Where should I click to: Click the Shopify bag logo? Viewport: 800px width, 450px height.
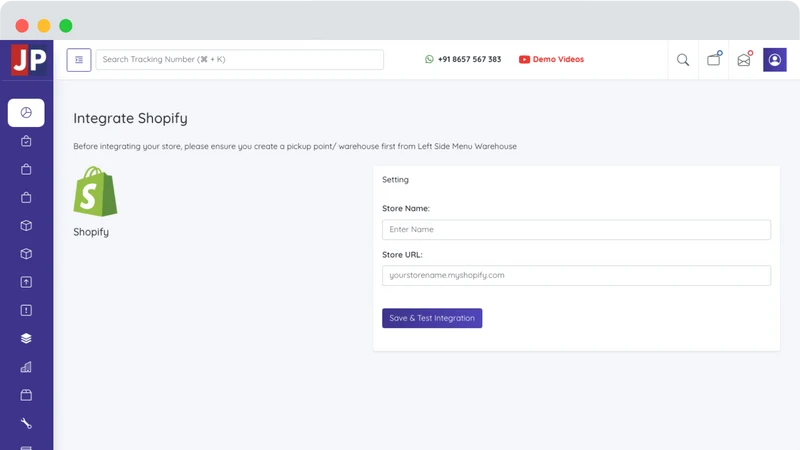tap(95, 191)
